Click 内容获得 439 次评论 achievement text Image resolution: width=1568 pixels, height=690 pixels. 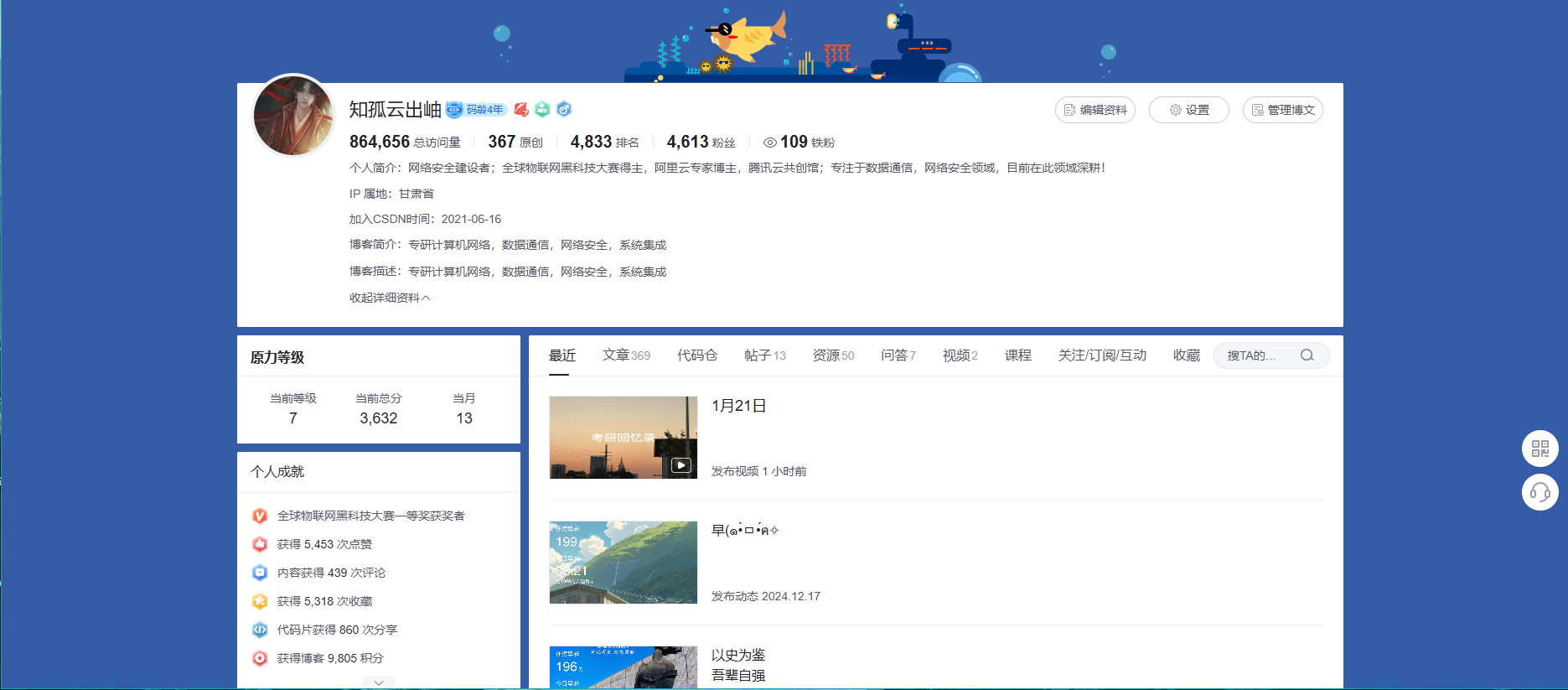(331, 573)
